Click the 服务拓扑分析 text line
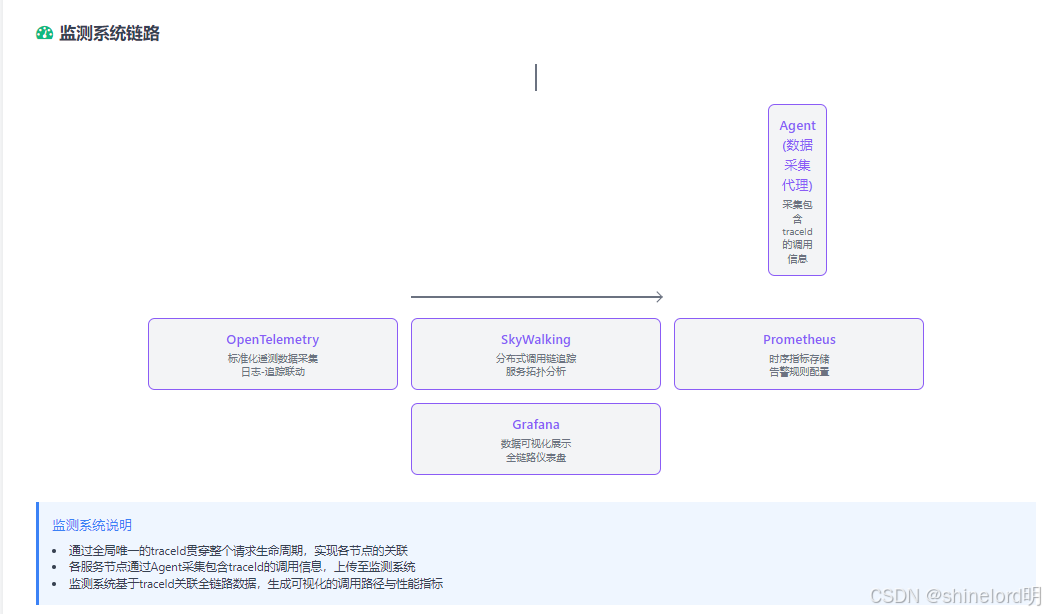 (536, 372)
